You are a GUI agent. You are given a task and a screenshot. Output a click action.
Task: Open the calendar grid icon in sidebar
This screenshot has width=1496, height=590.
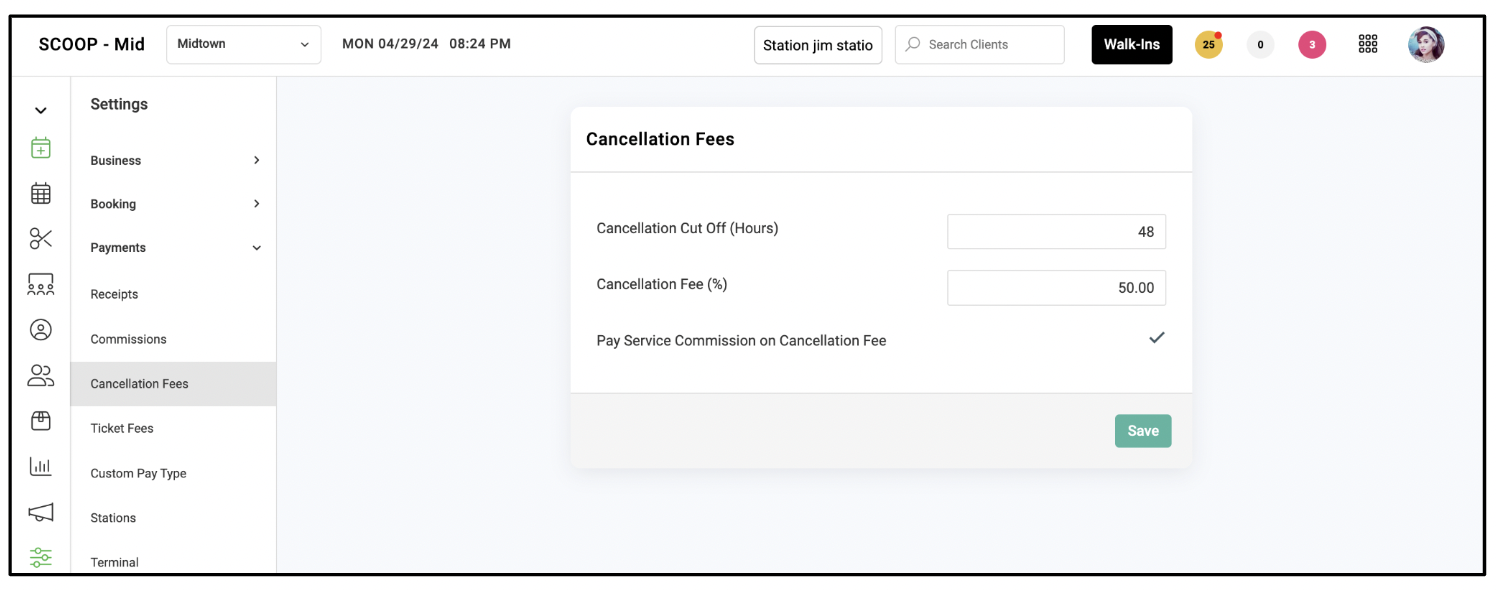[x=40, y=193]
